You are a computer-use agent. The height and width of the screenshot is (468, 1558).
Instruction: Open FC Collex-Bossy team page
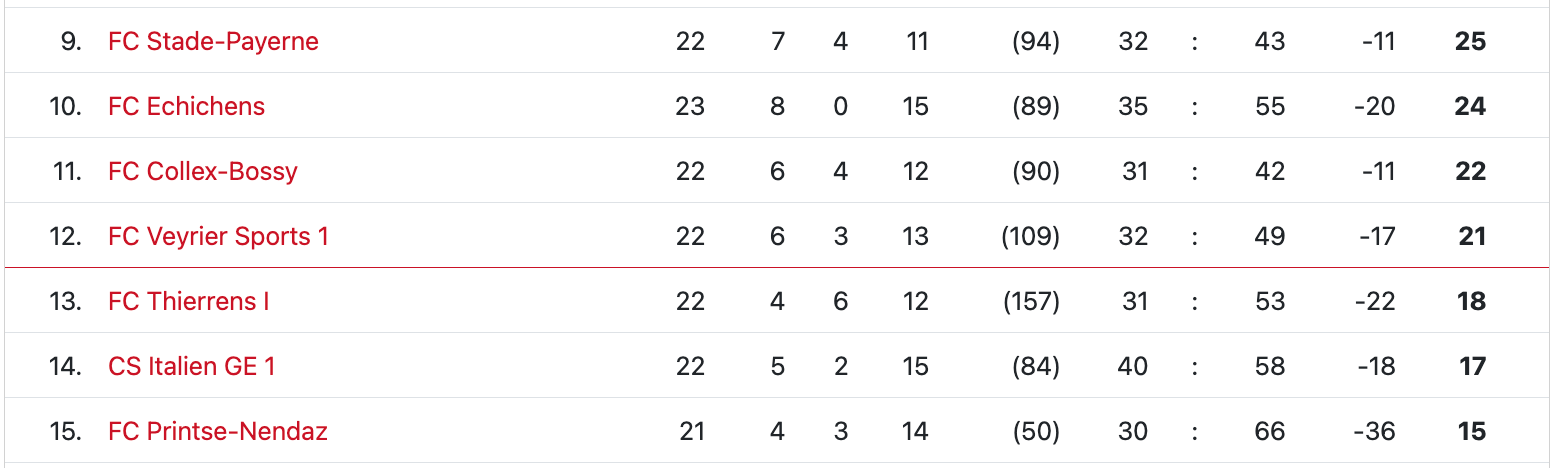coord(202,172)
